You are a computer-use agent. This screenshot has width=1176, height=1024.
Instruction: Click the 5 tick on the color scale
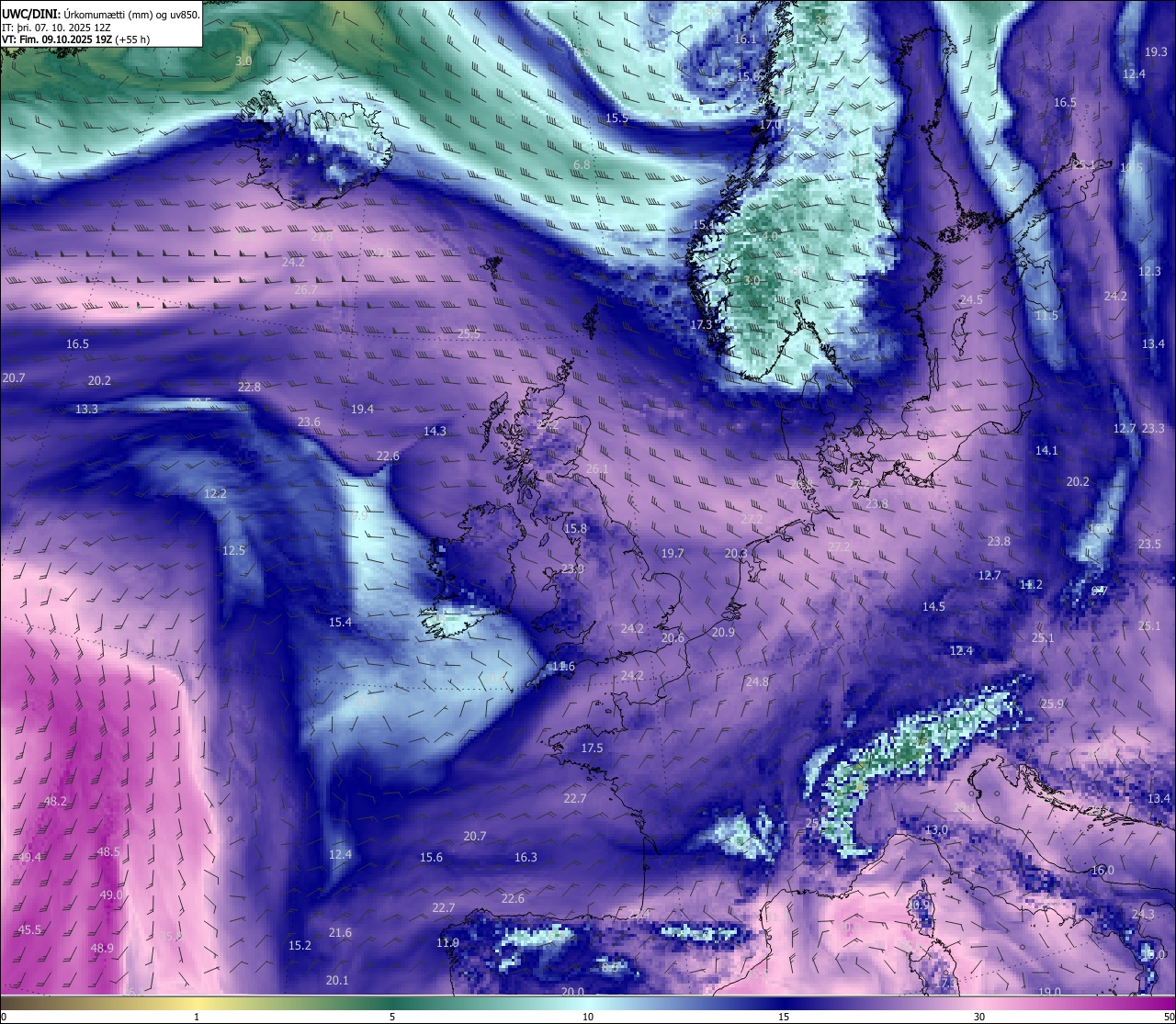(392, 1017)
